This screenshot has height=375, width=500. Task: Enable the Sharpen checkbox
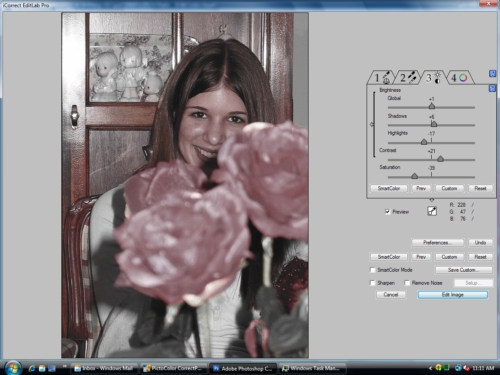(373, 283)
